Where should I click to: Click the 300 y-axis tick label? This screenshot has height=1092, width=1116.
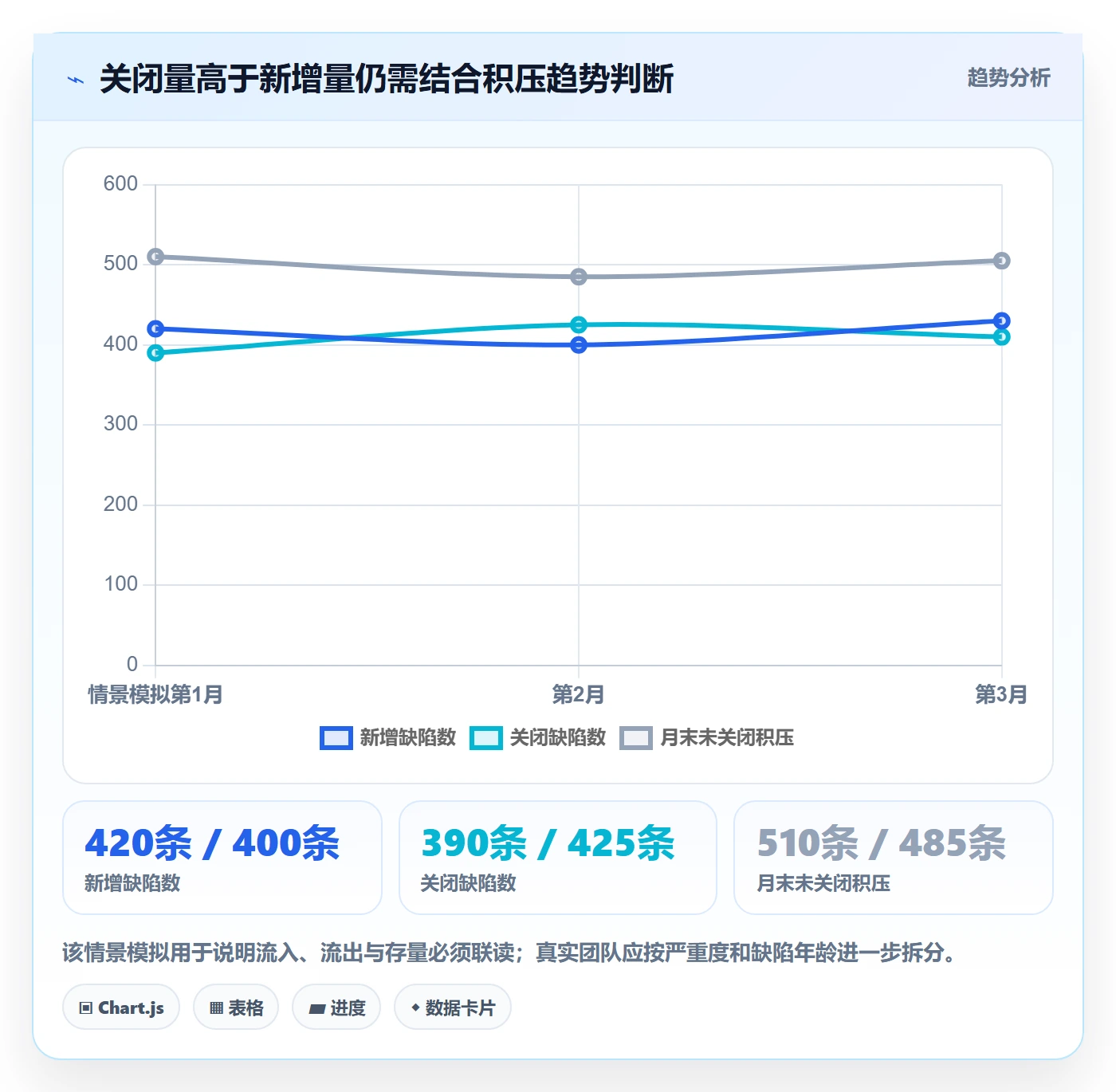120,424
